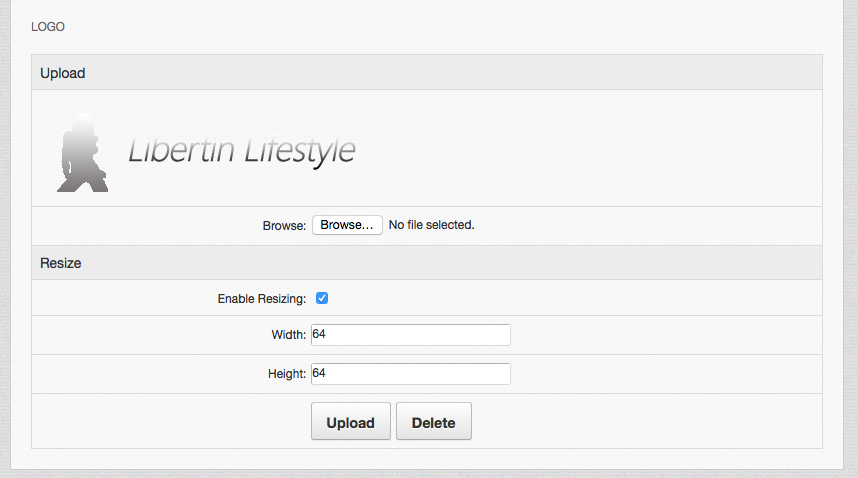Focus the Width input field
Screen dimensions: 858x478
[x=410, y=335]
